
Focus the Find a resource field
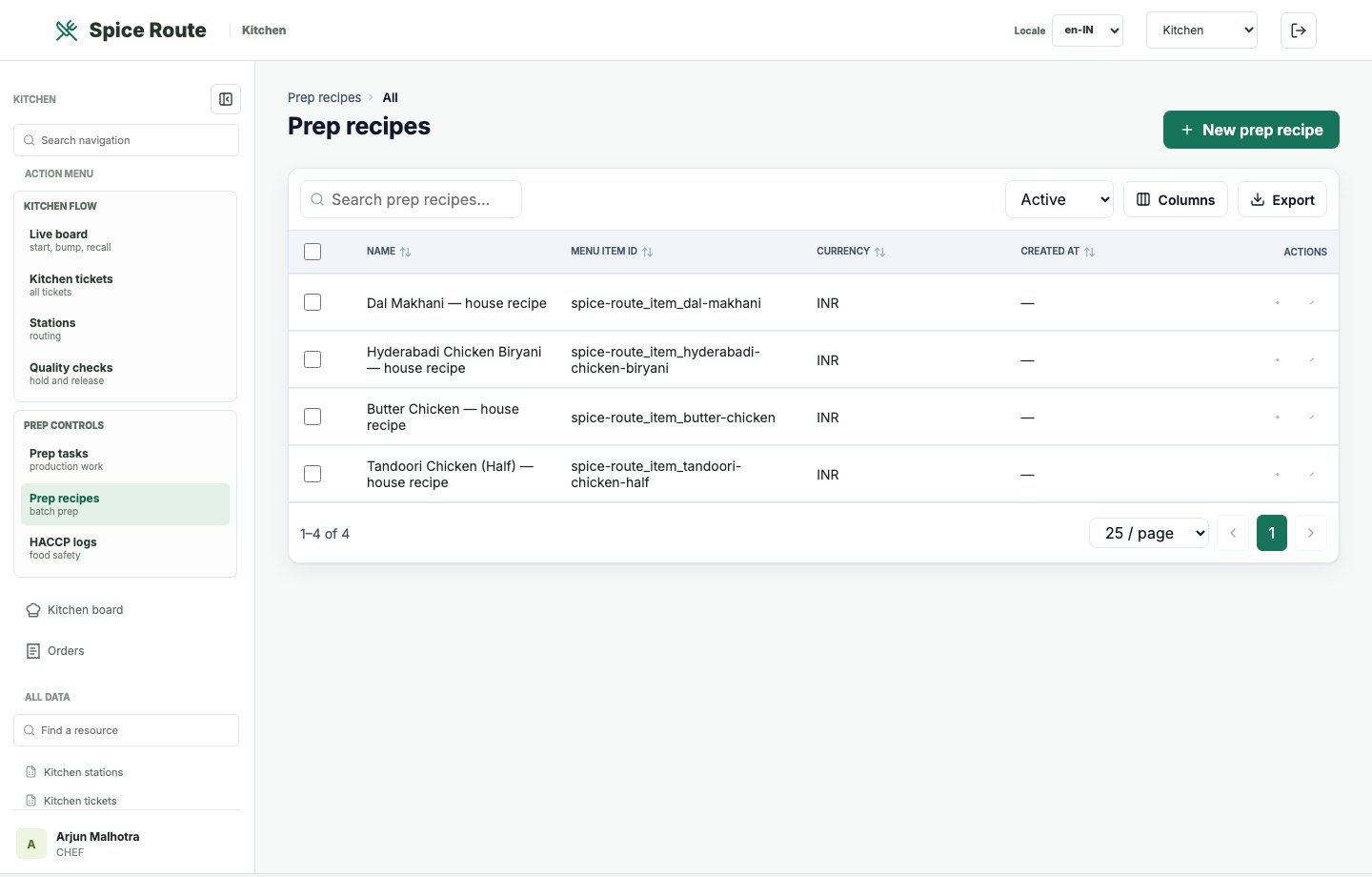coord(126,730)
